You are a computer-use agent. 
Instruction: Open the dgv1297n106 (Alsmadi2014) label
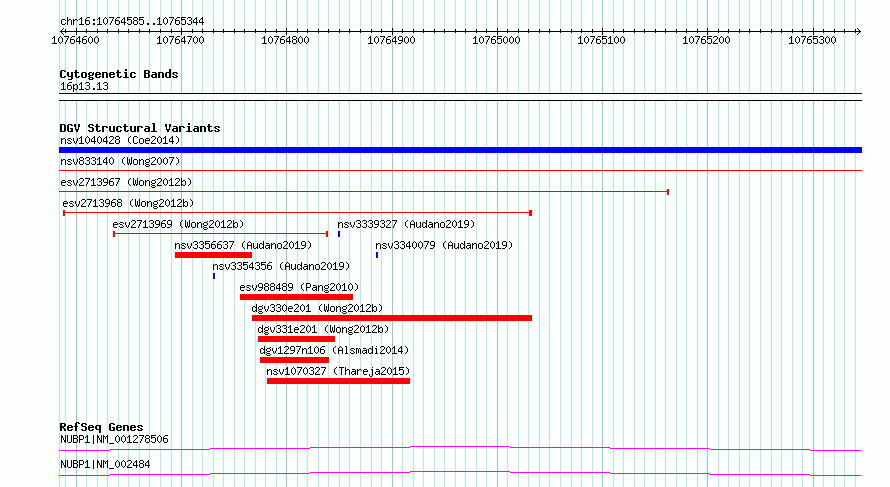point(334,350)
